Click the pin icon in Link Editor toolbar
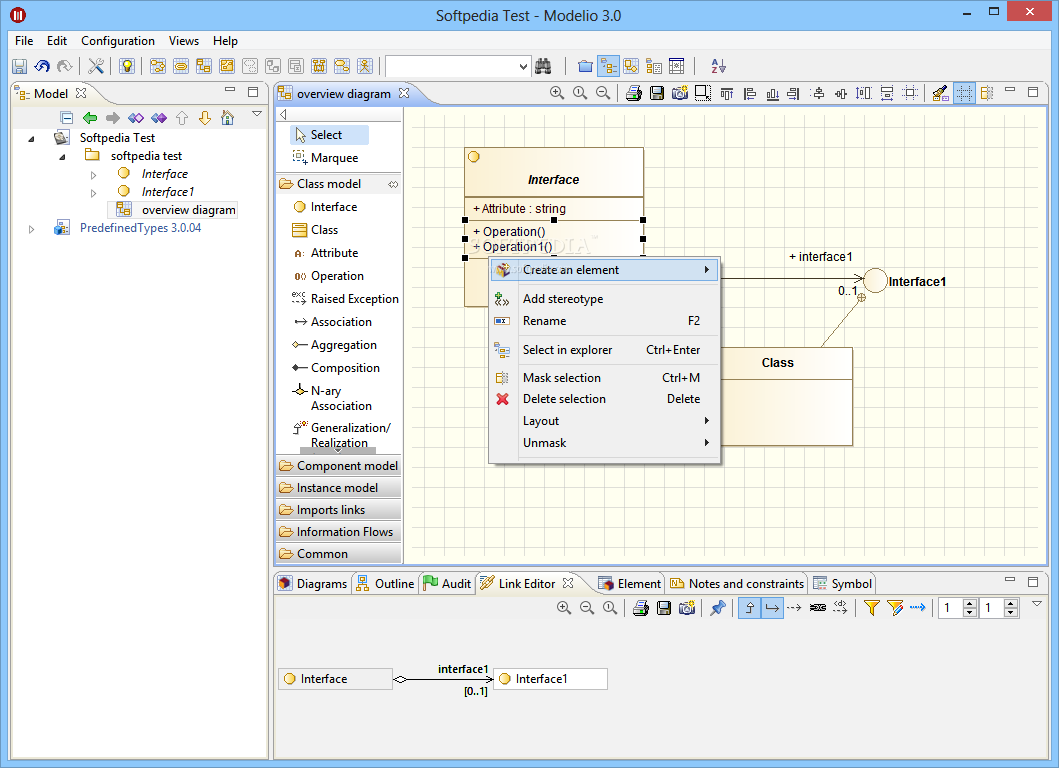 [x=717, y=608]
